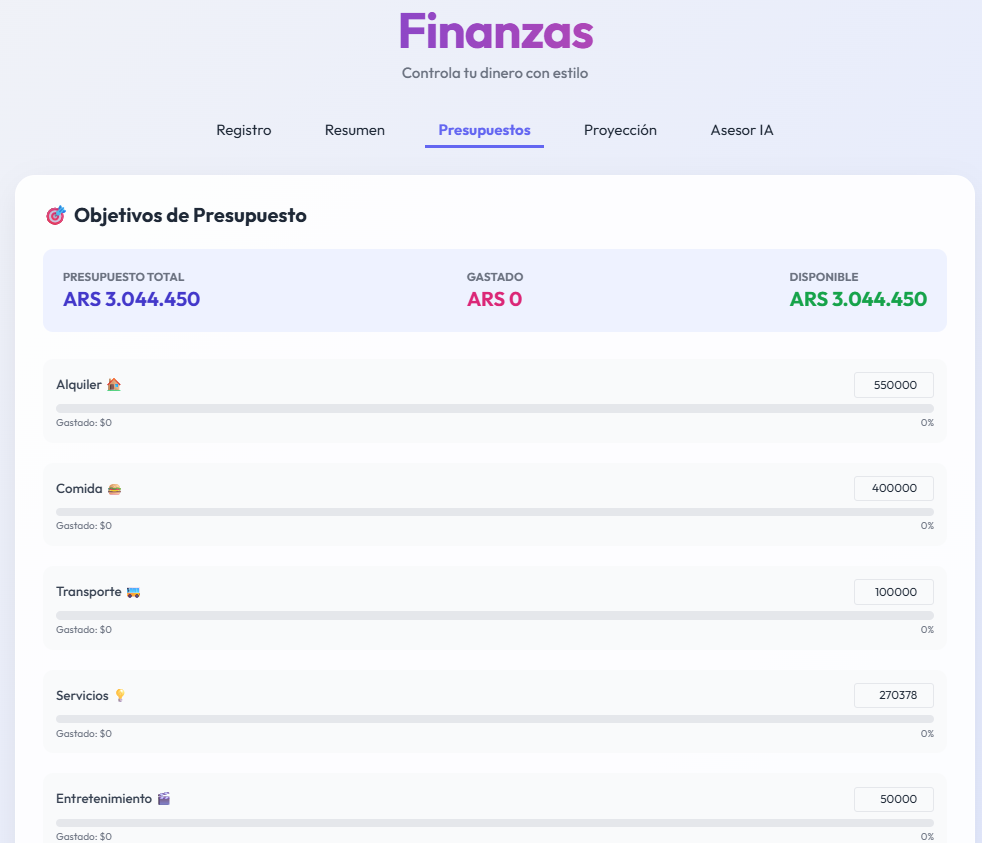The height and width of the screenshot is (843, 982).
Task: Focus the Entretenimiento budget input with 50000
Action: click(894, 799)
